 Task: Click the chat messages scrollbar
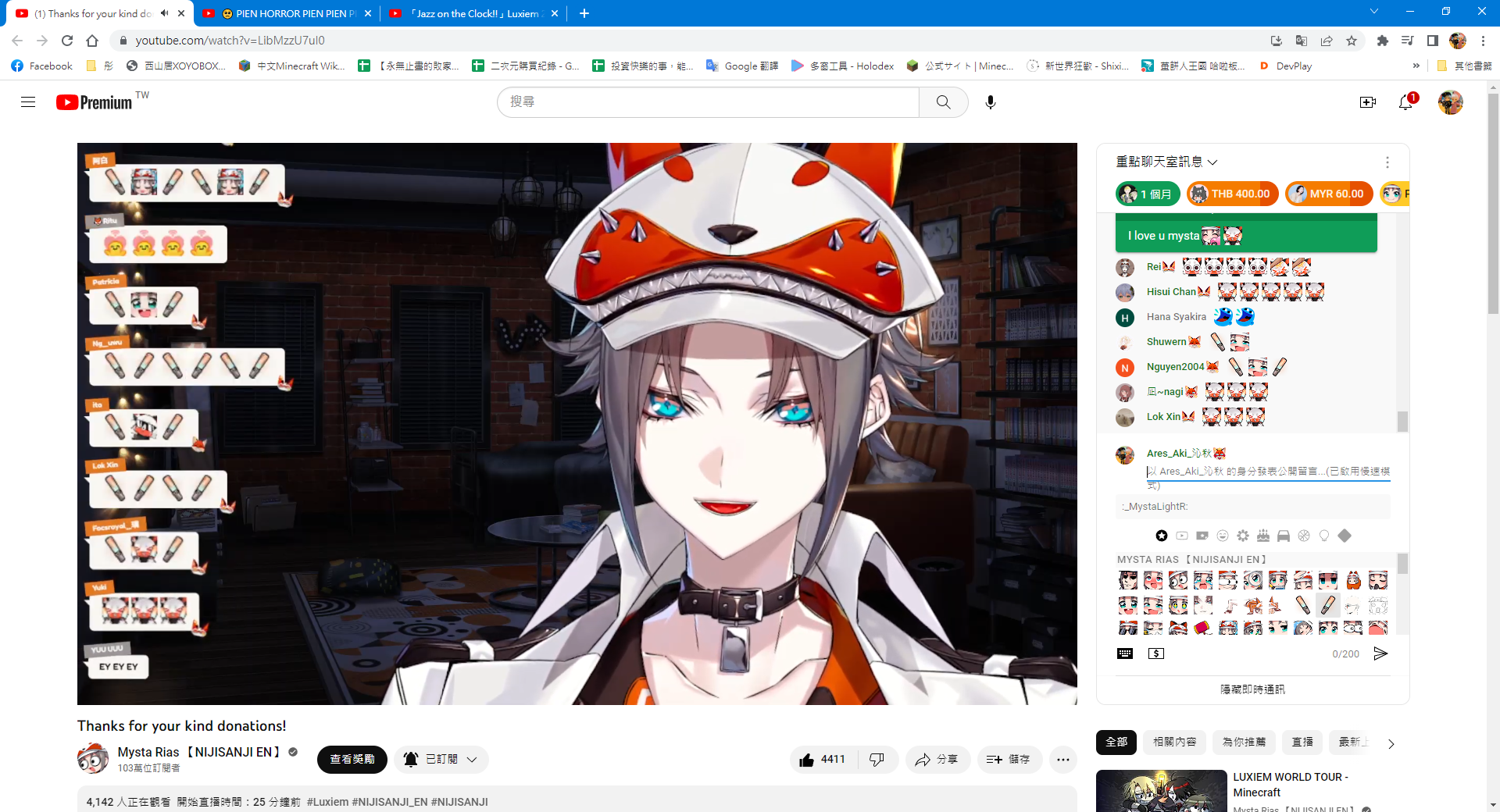click(x=1402, y=421)
